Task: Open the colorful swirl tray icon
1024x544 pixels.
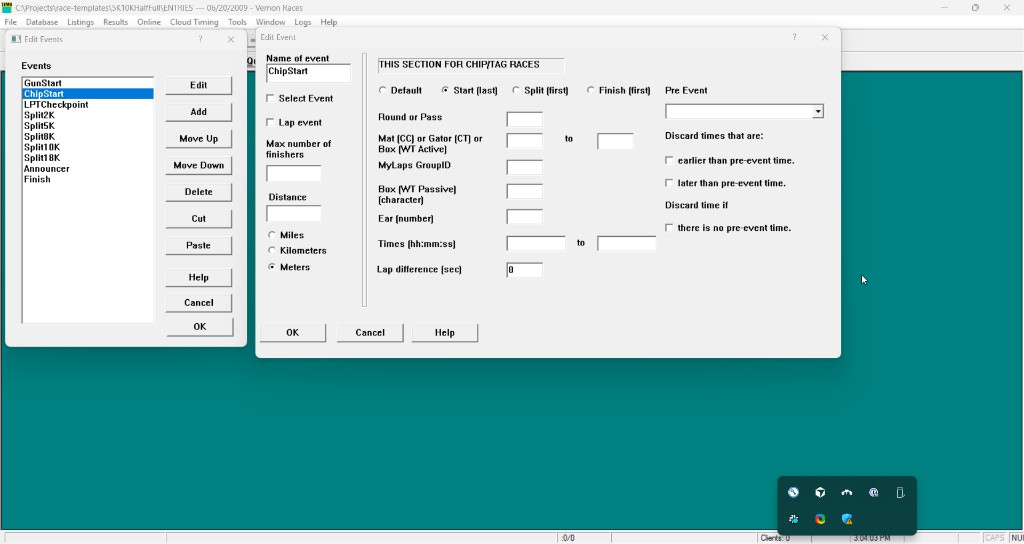Action: click(x=820, y=519)
